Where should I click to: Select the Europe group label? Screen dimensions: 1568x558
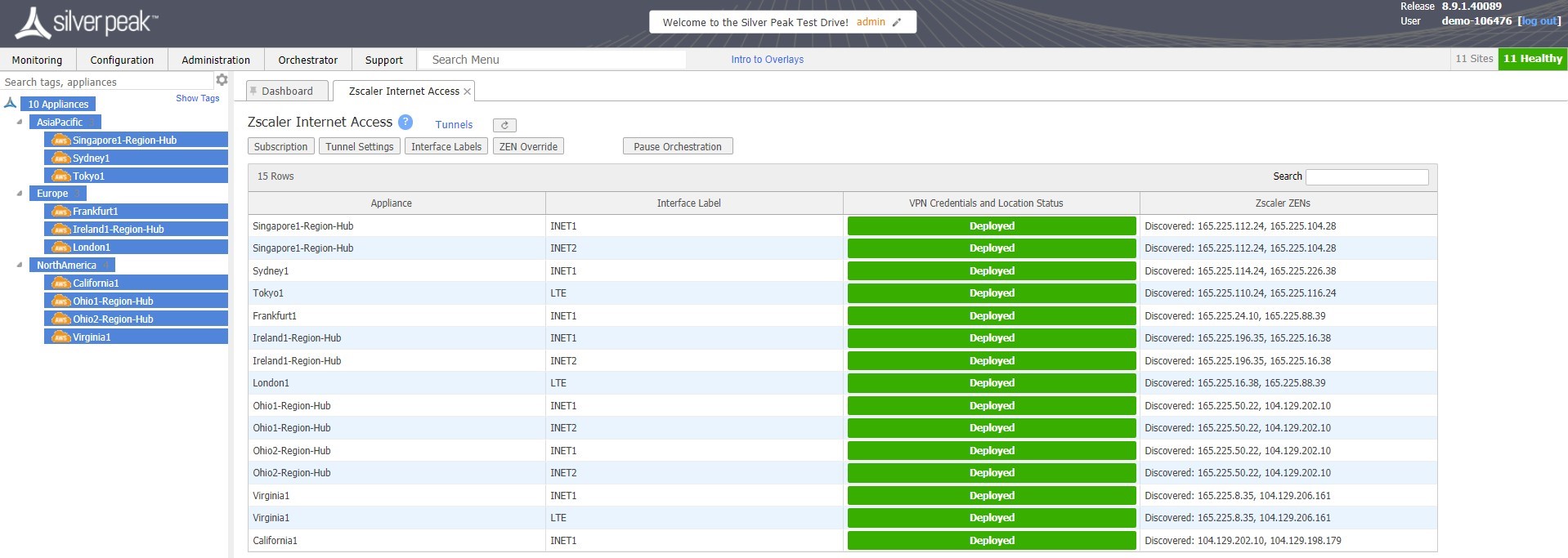coord(58,194)
